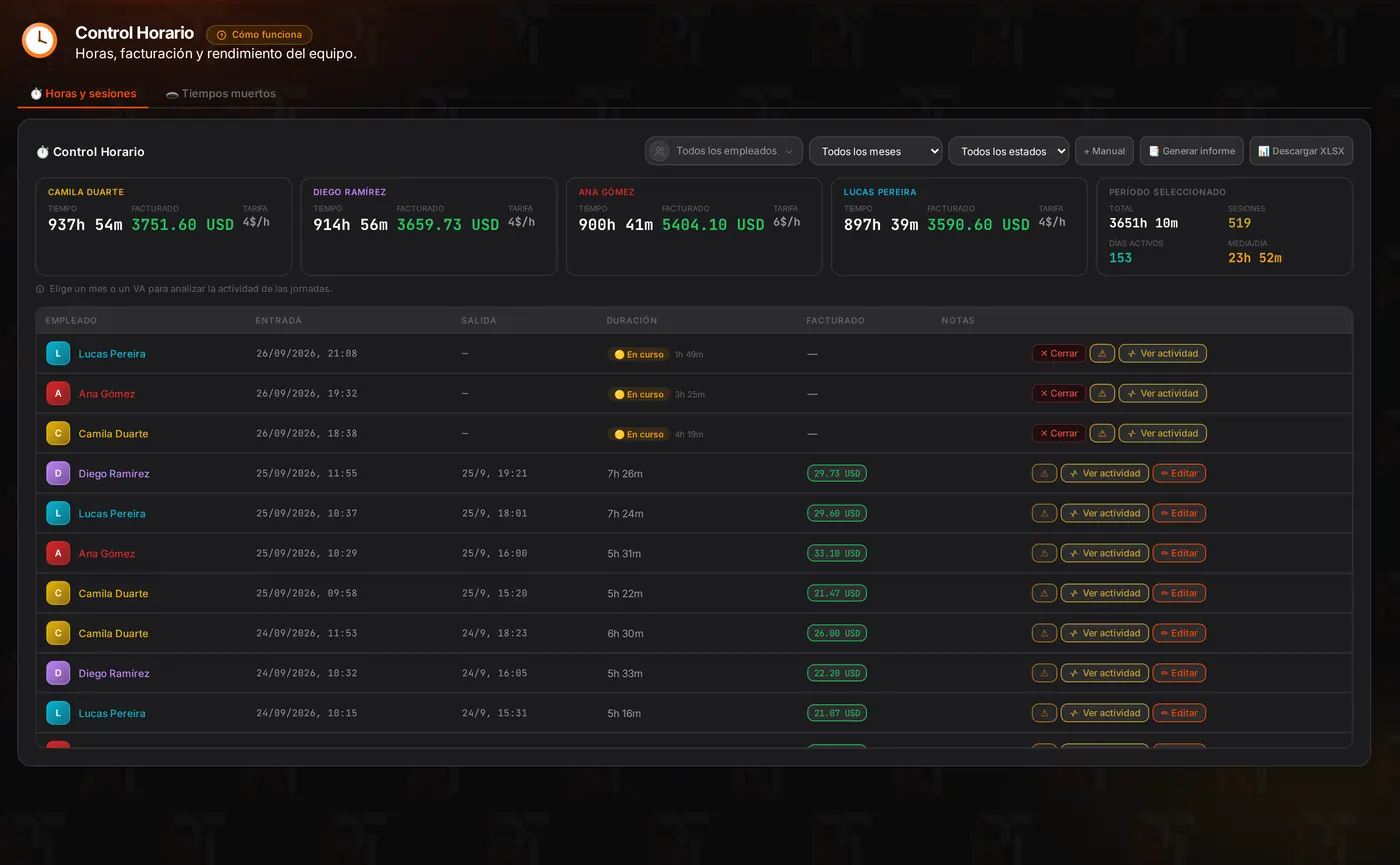Click Descargar XLSX button
This screenshot has height=865, width=1400.
pos(1301,151)
